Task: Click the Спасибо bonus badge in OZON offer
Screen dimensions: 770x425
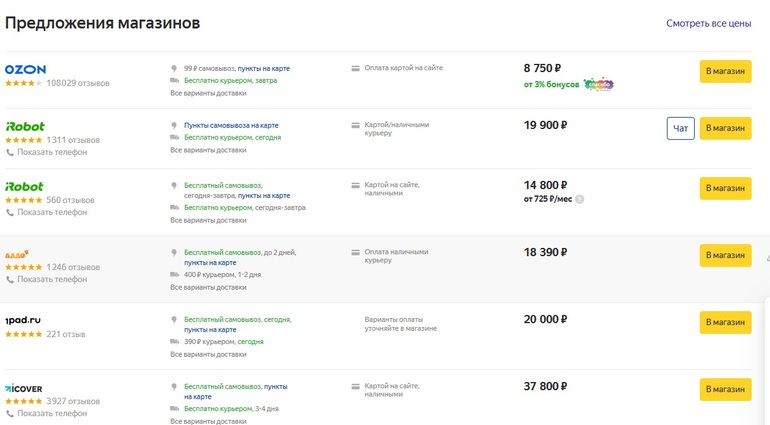Action: point(598,85)
